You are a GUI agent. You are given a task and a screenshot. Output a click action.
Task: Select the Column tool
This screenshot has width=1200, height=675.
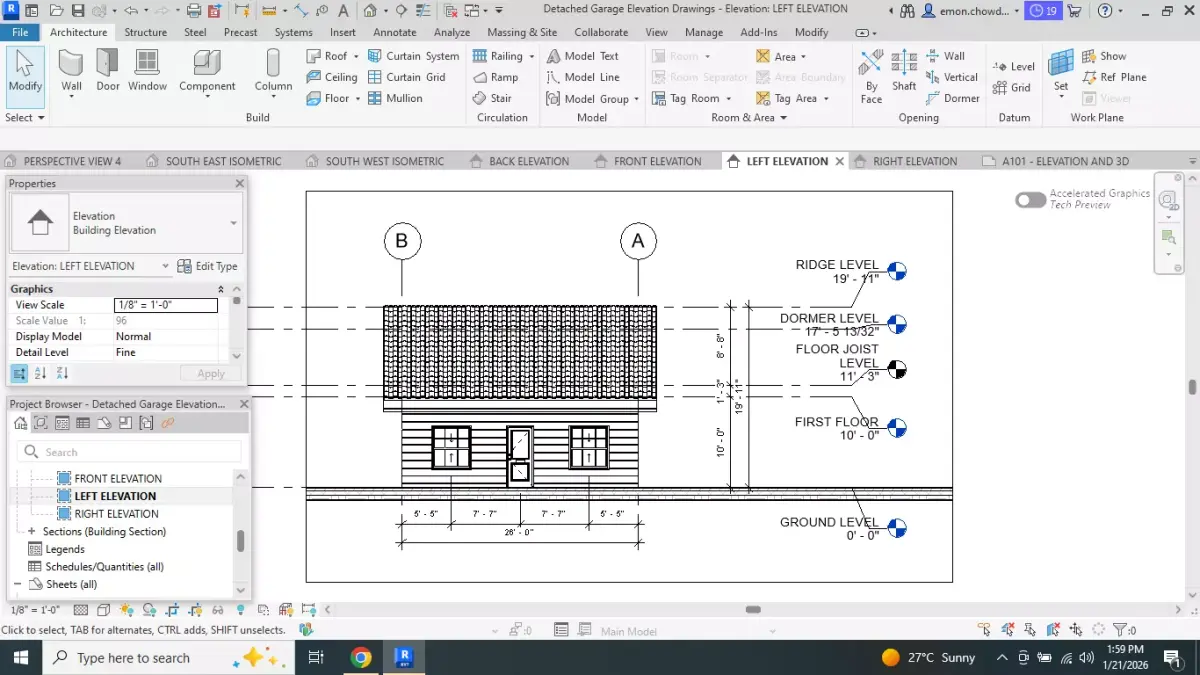[273, 72]
